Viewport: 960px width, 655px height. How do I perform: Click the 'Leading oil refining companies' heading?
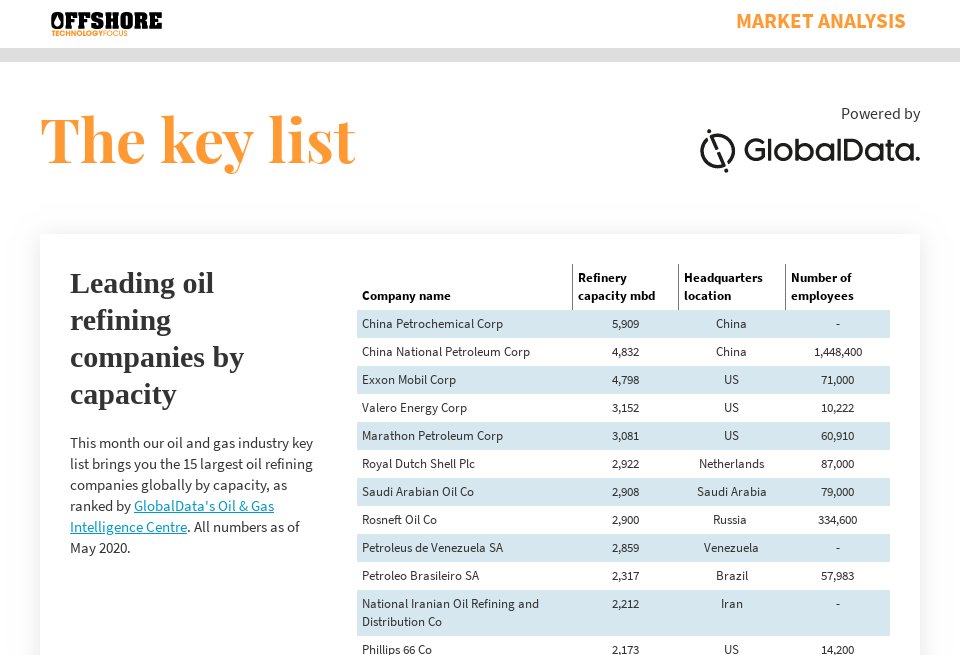click(x=157, y=338)
